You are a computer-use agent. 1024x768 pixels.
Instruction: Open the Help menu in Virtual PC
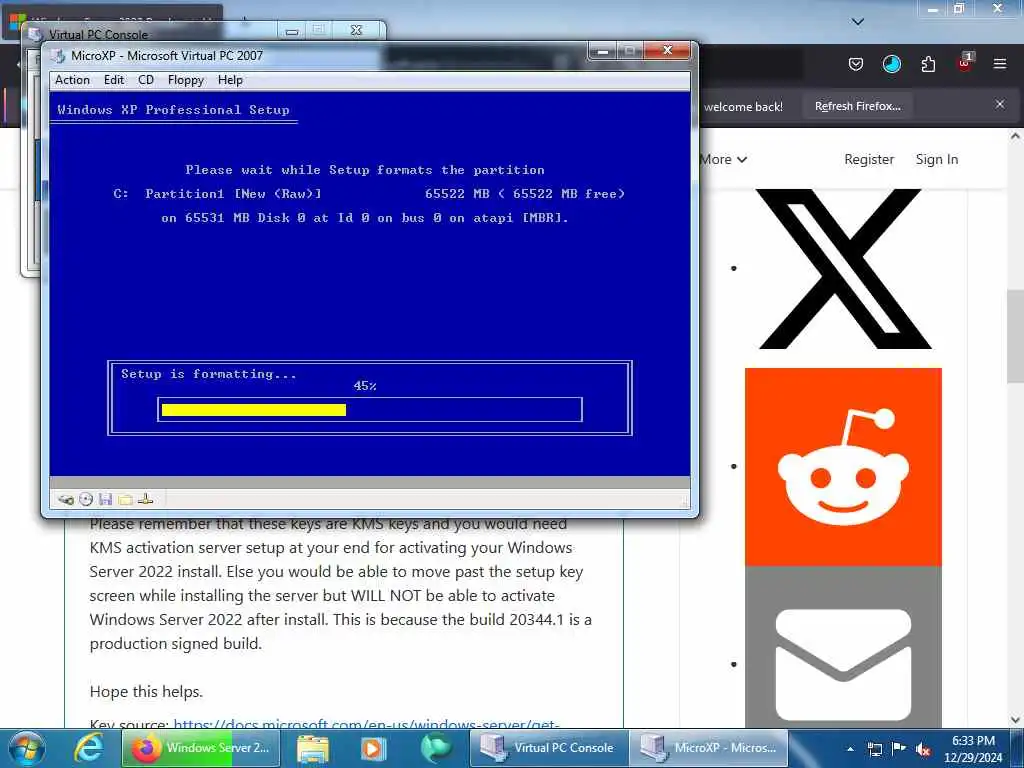coord(230,80)
